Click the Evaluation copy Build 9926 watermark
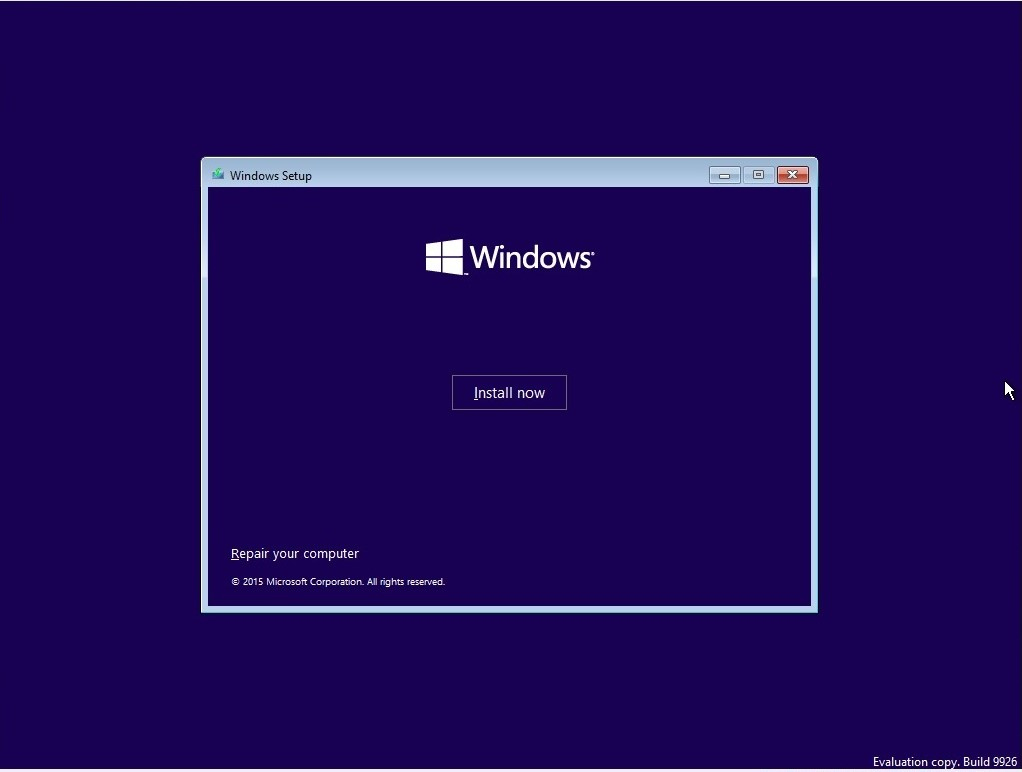1022x772 pixels. (x=944, y=761)
